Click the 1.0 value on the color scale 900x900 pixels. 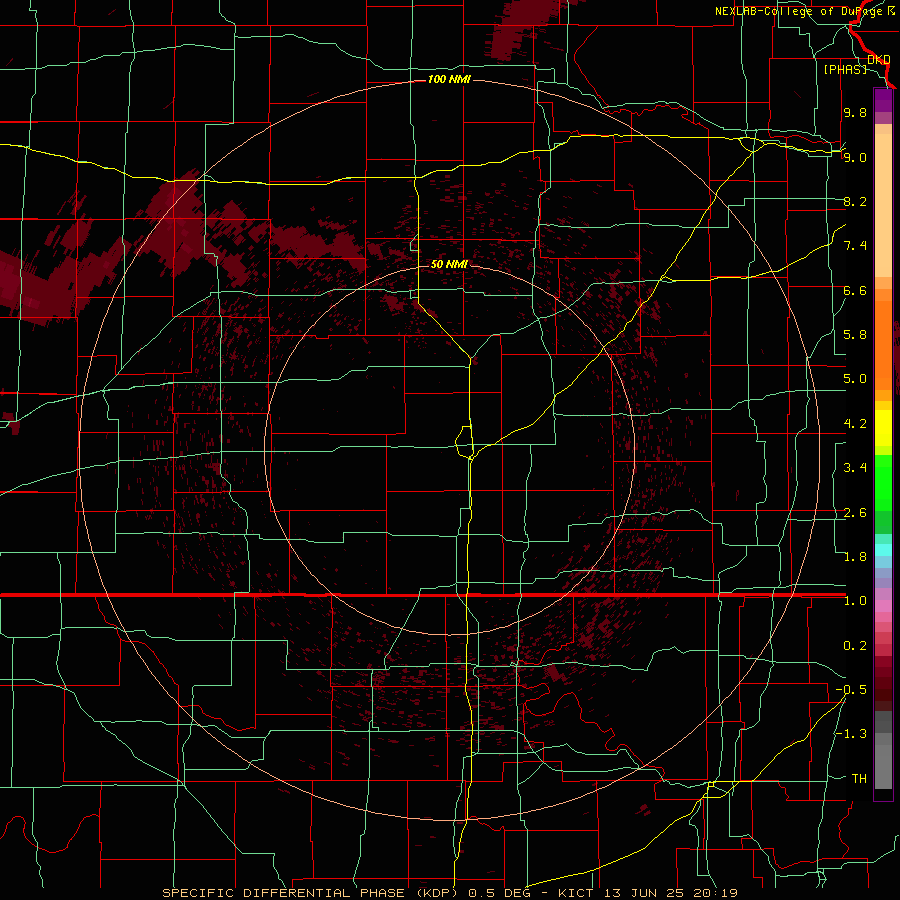pos(855,601)
